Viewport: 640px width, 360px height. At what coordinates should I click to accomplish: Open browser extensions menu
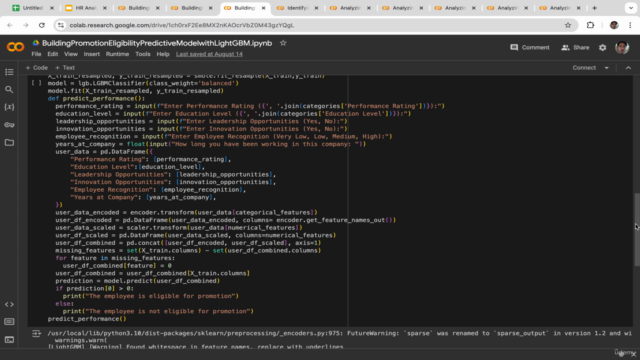tap(590, 25)
